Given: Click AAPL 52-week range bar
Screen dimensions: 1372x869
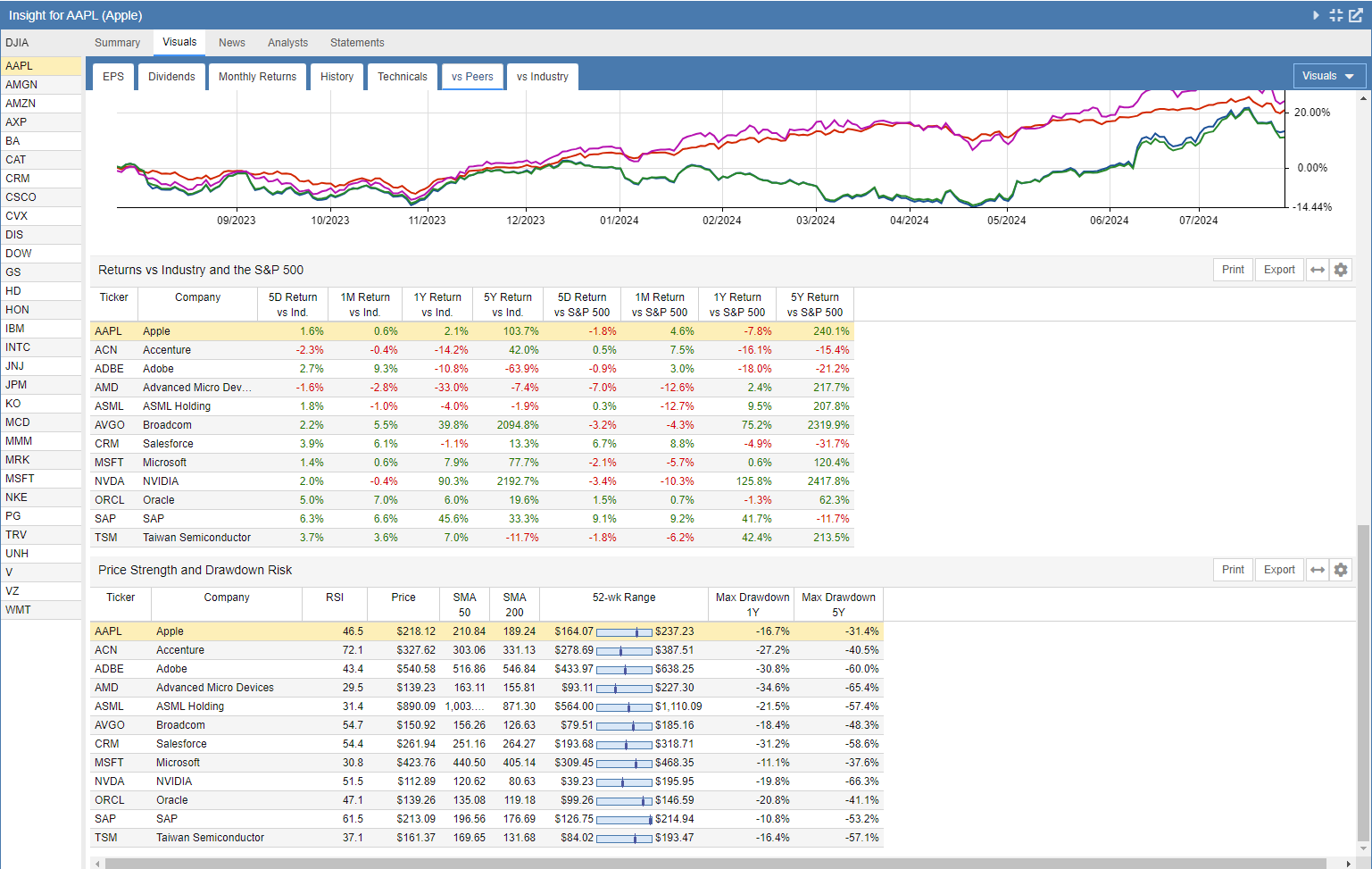Looking at the screenshot, I should tap(624, 631).
